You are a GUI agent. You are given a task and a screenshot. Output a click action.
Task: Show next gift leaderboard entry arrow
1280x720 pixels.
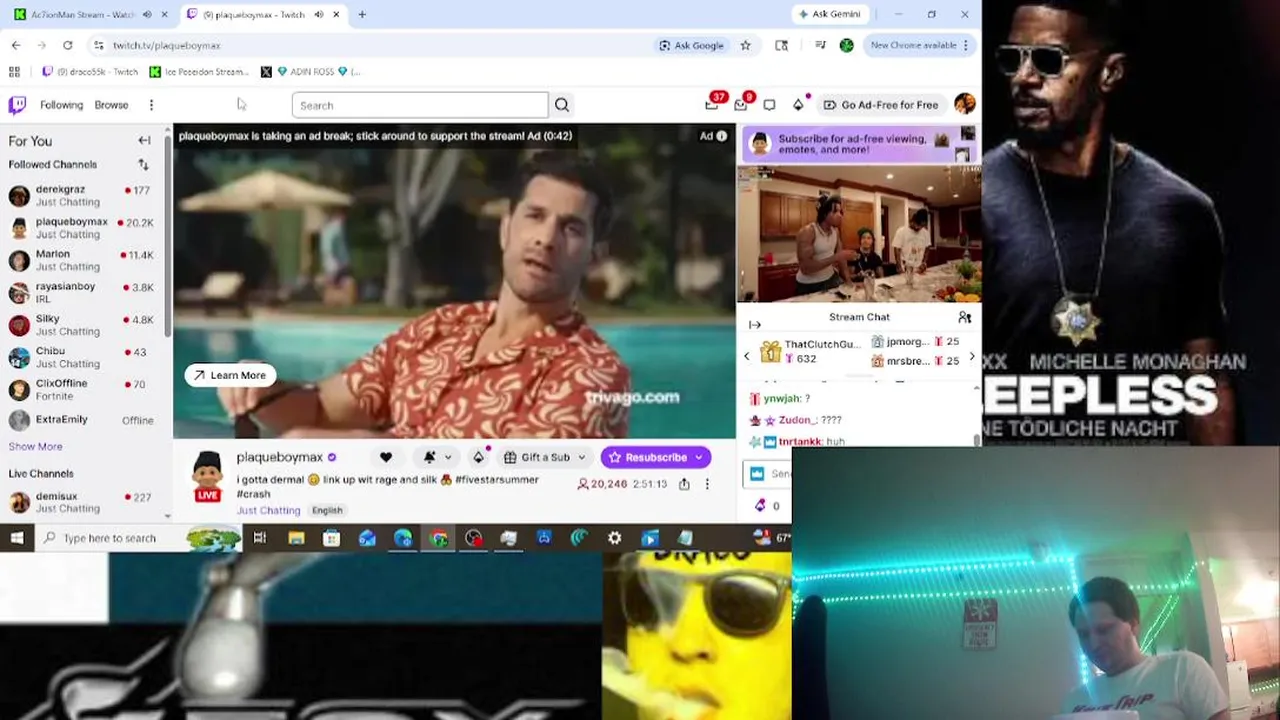pyautogui.click(x=972, y=356)
